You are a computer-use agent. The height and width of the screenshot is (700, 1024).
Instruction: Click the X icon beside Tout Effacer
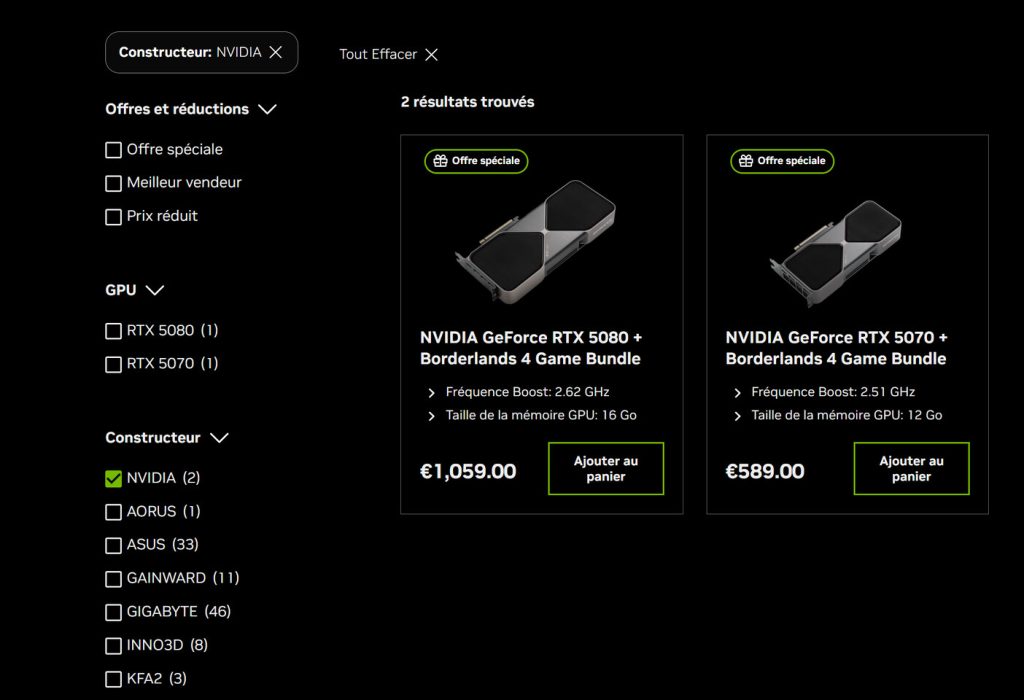point(431,54)
